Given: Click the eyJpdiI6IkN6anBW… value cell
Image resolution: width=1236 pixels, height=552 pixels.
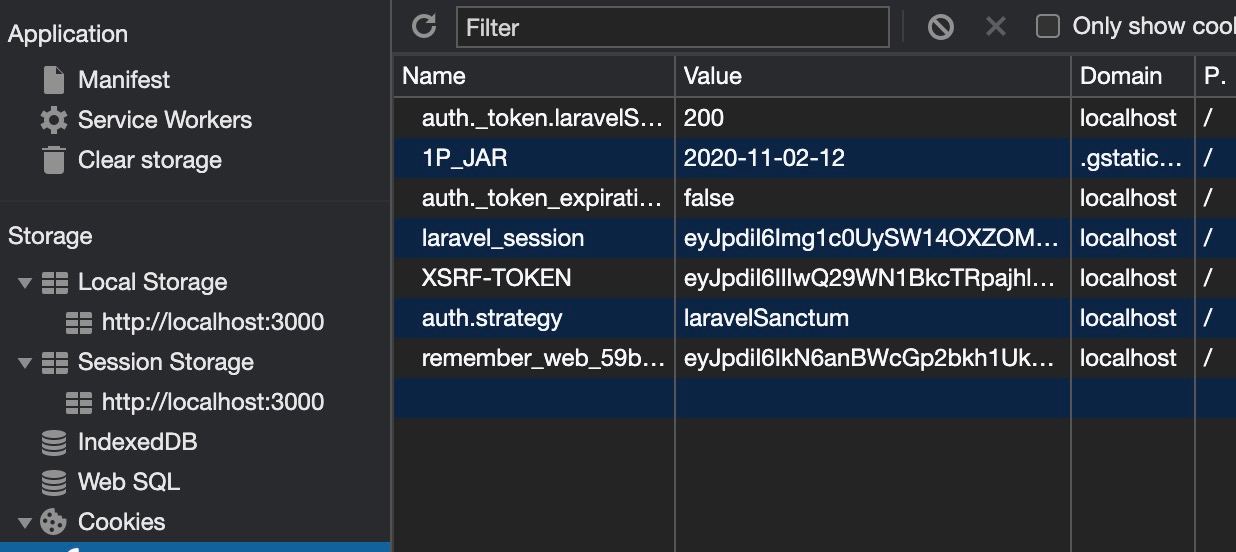Looking at the screenshot, I should (873, 358).
